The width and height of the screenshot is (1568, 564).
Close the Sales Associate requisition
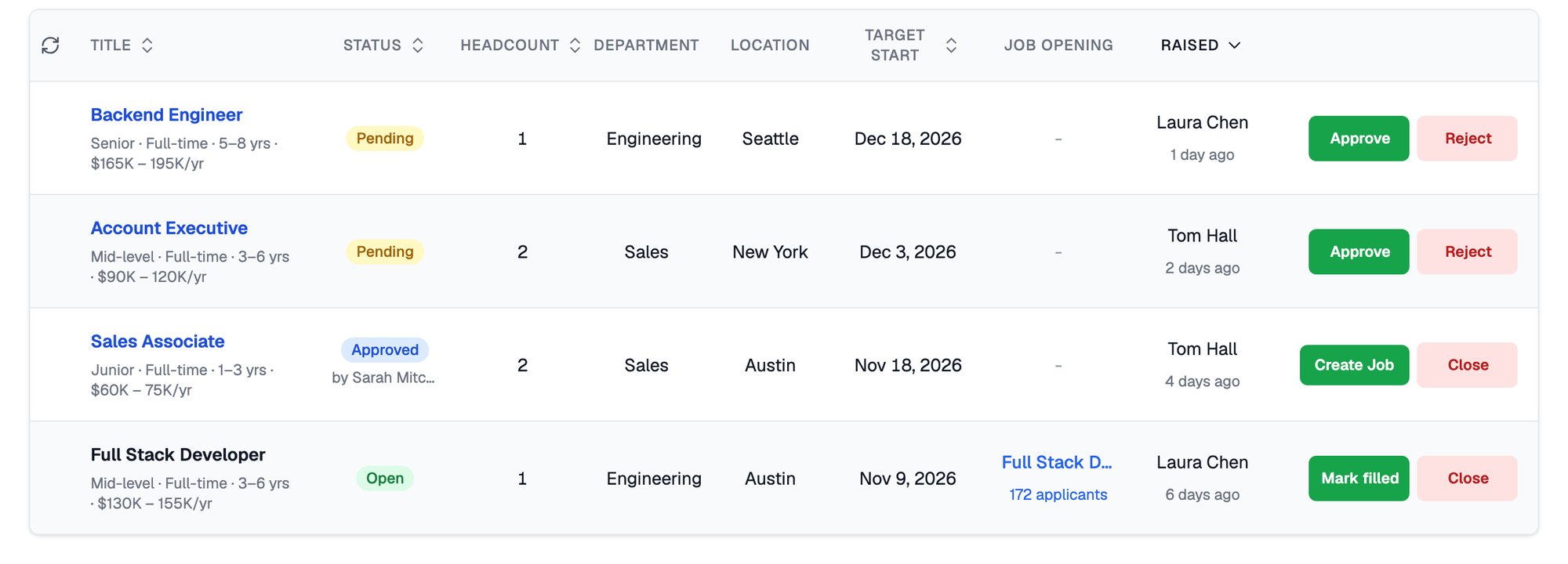1468,365
